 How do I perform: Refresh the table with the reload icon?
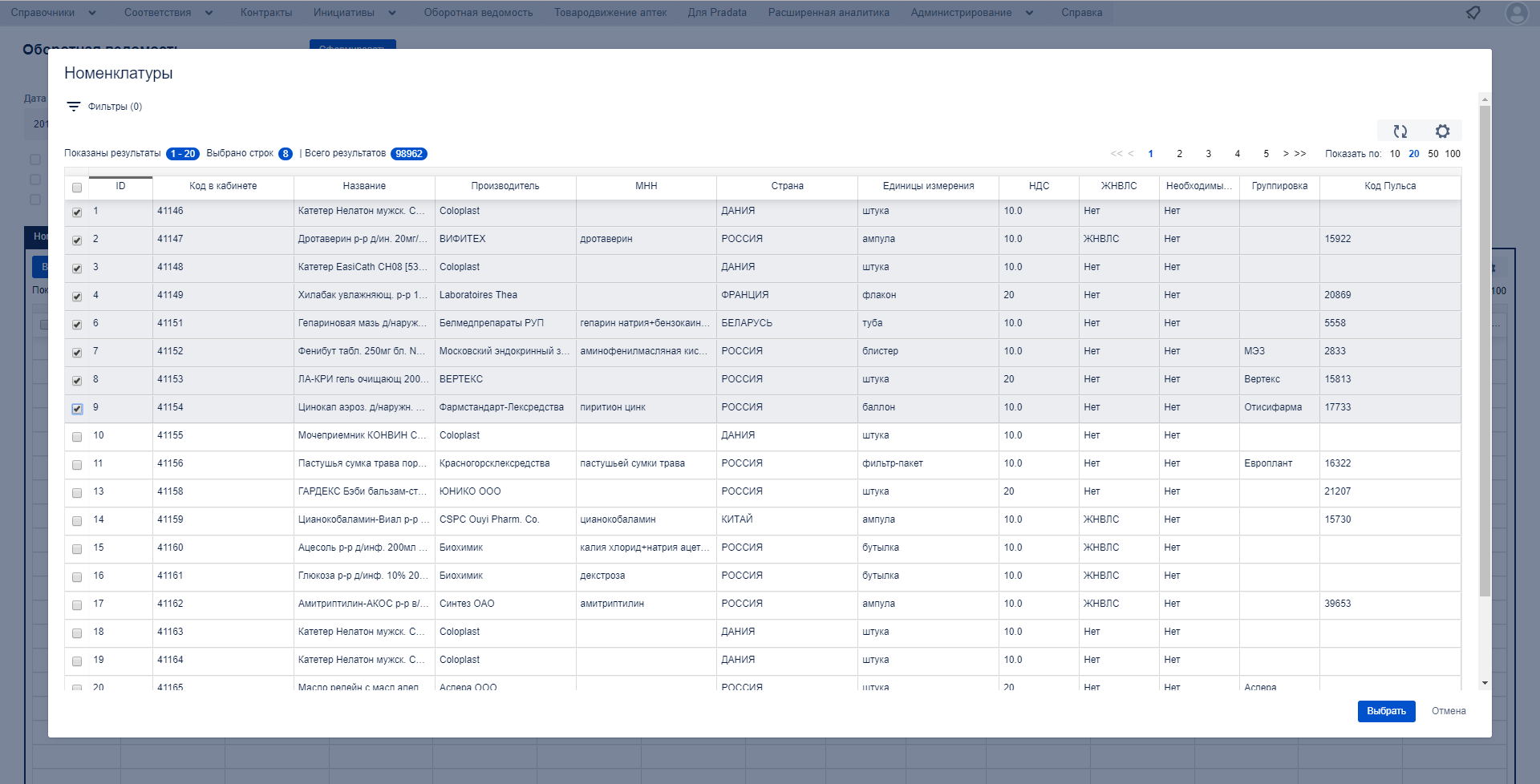click(x=1400, y=131)
